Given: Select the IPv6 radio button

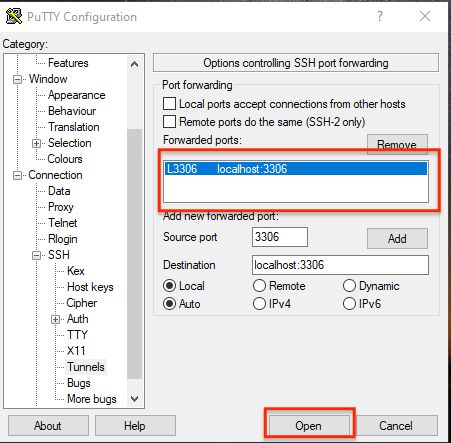Looking at the screenshot, I should point(349,304).
